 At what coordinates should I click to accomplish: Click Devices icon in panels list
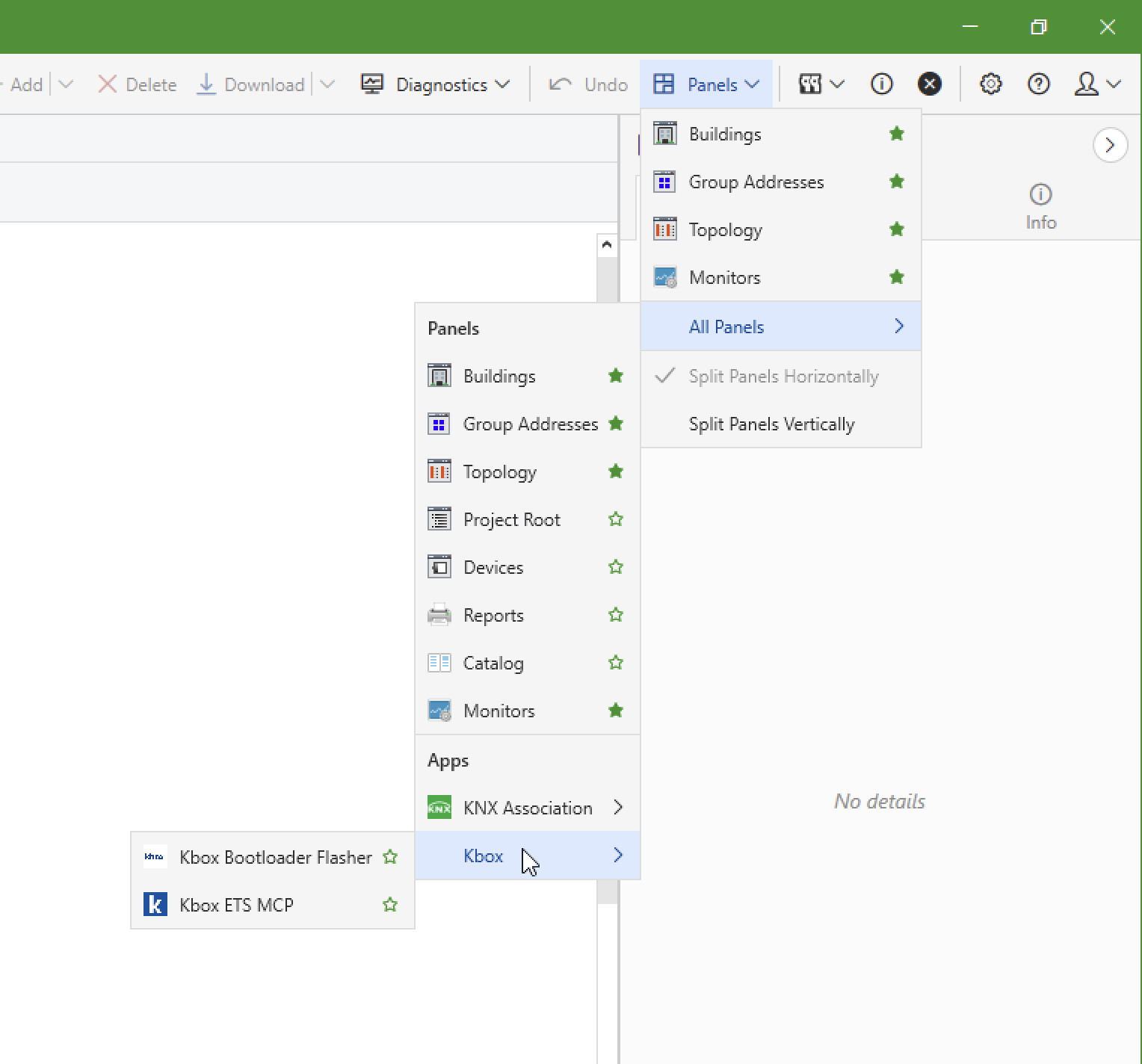pyautogui.click(x=439, y=567)
